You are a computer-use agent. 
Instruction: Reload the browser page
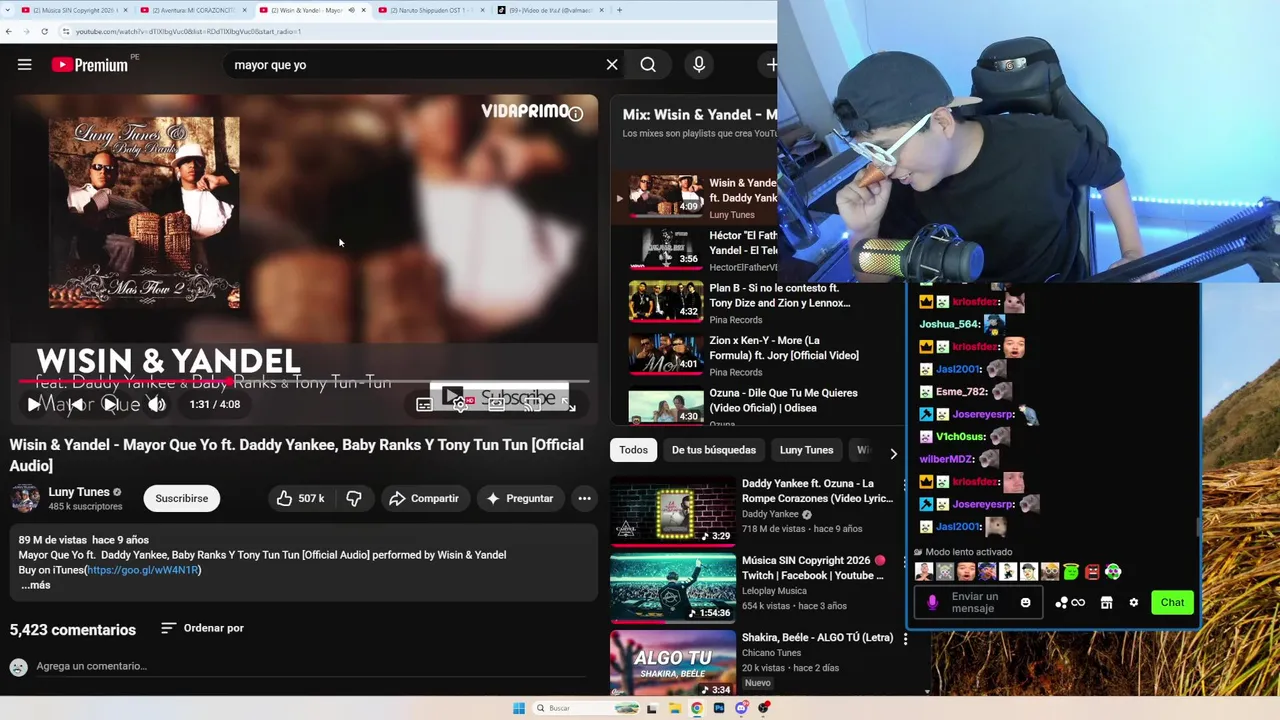click(x=44, y=31)
